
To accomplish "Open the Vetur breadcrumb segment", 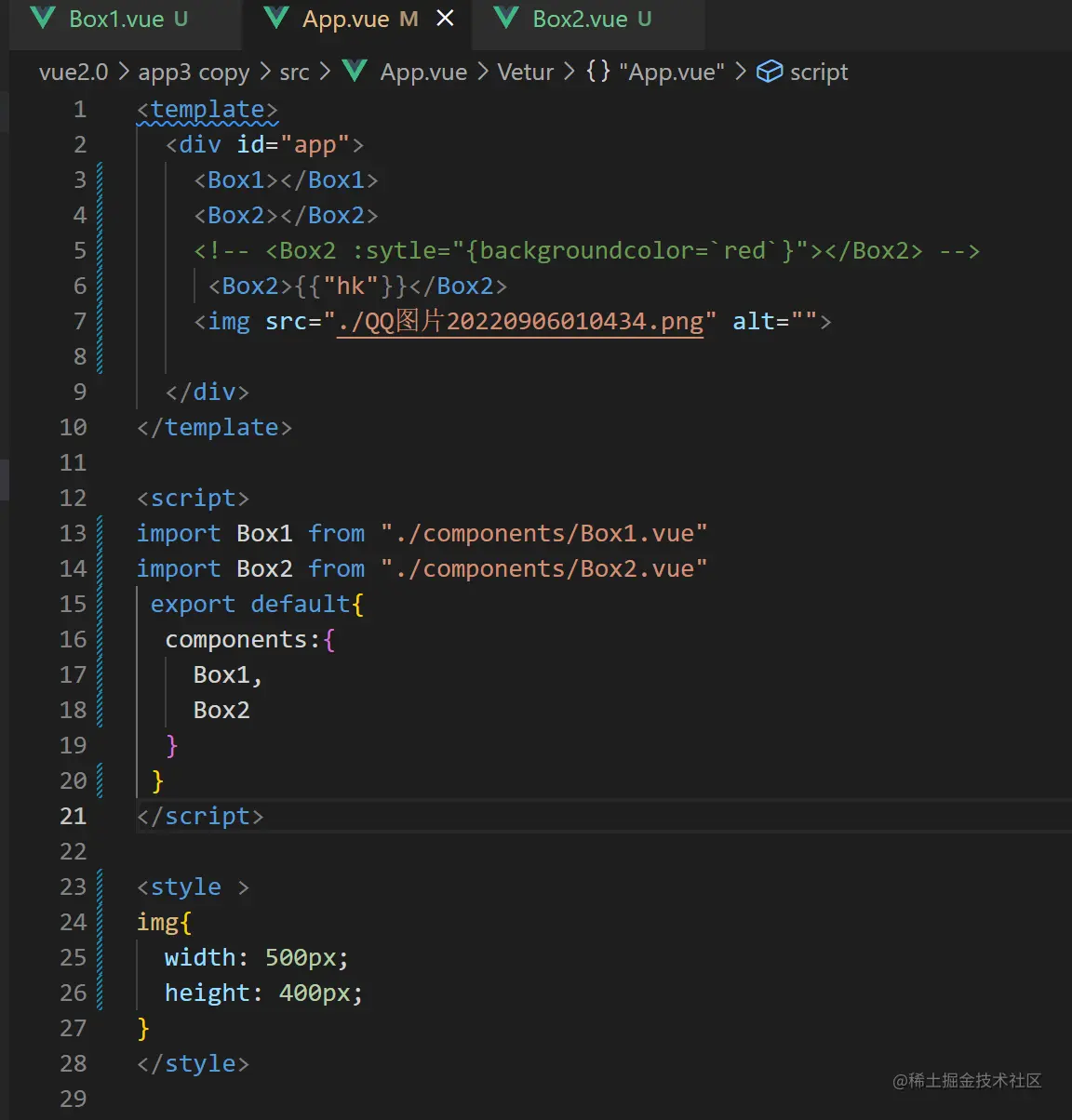I will [526, 73].
